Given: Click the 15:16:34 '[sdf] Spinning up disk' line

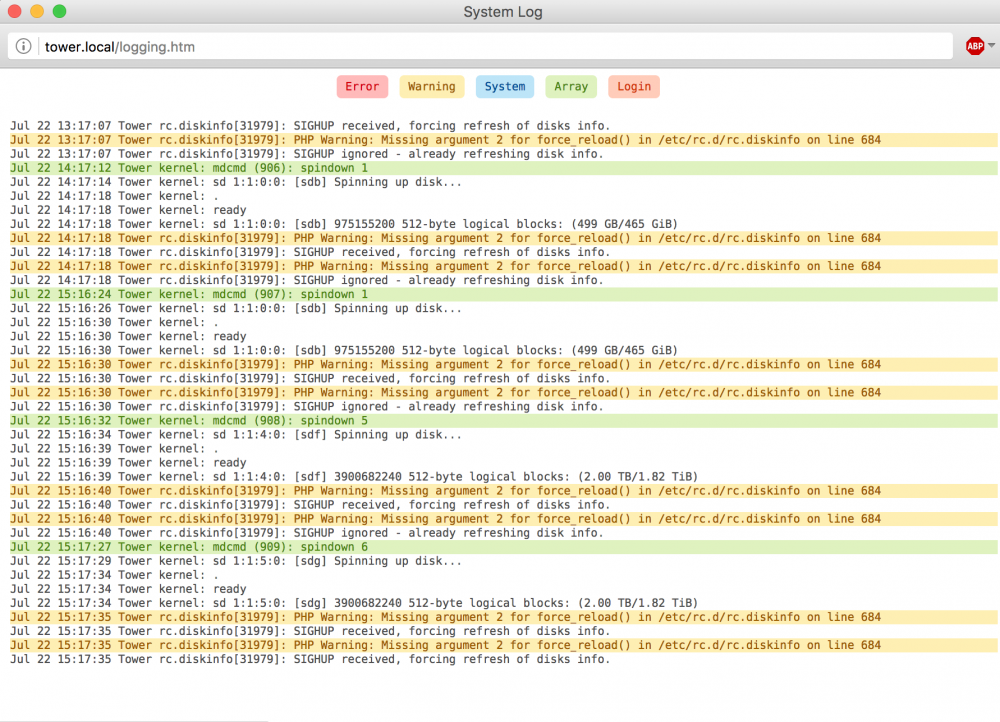Looking at the screenshot, I should click(x=235, y=434).
